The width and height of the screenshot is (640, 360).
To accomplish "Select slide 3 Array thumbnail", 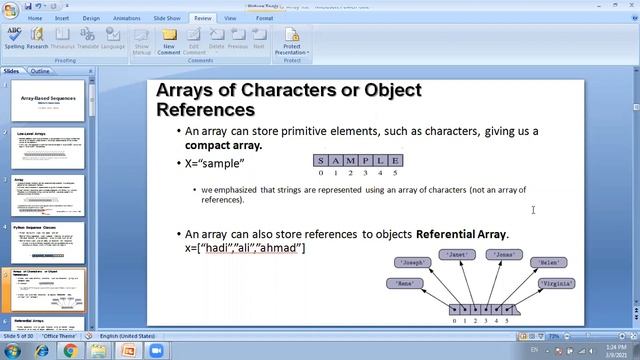I will coord(48,196).
